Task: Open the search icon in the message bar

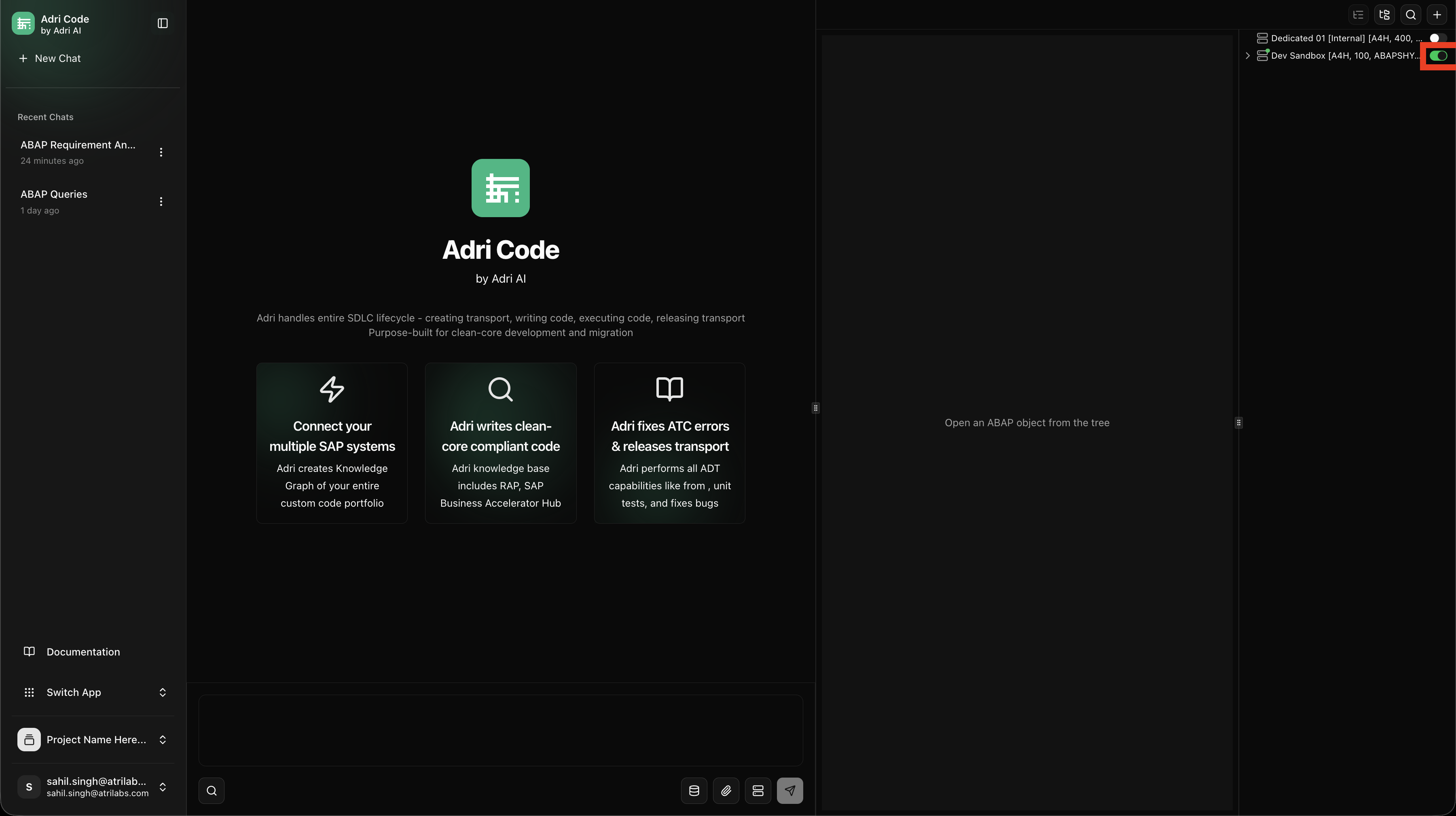Action: coord(212,791)
